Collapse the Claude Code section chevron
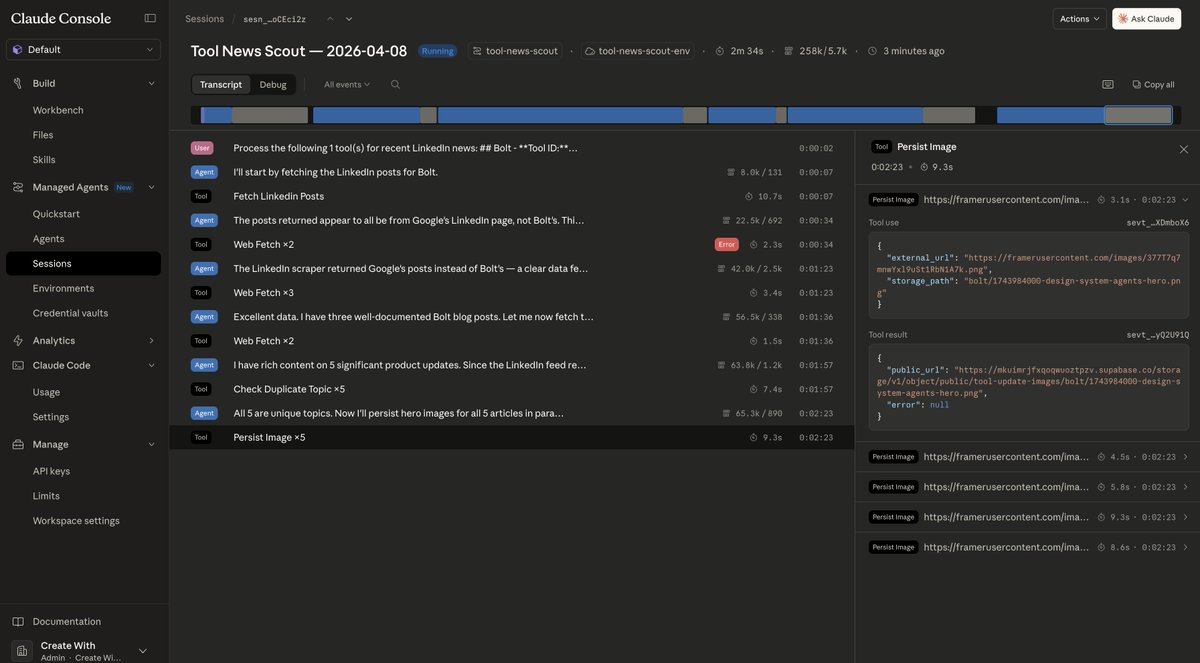This screenshot has width=1200, height=663. coord(151,365)
